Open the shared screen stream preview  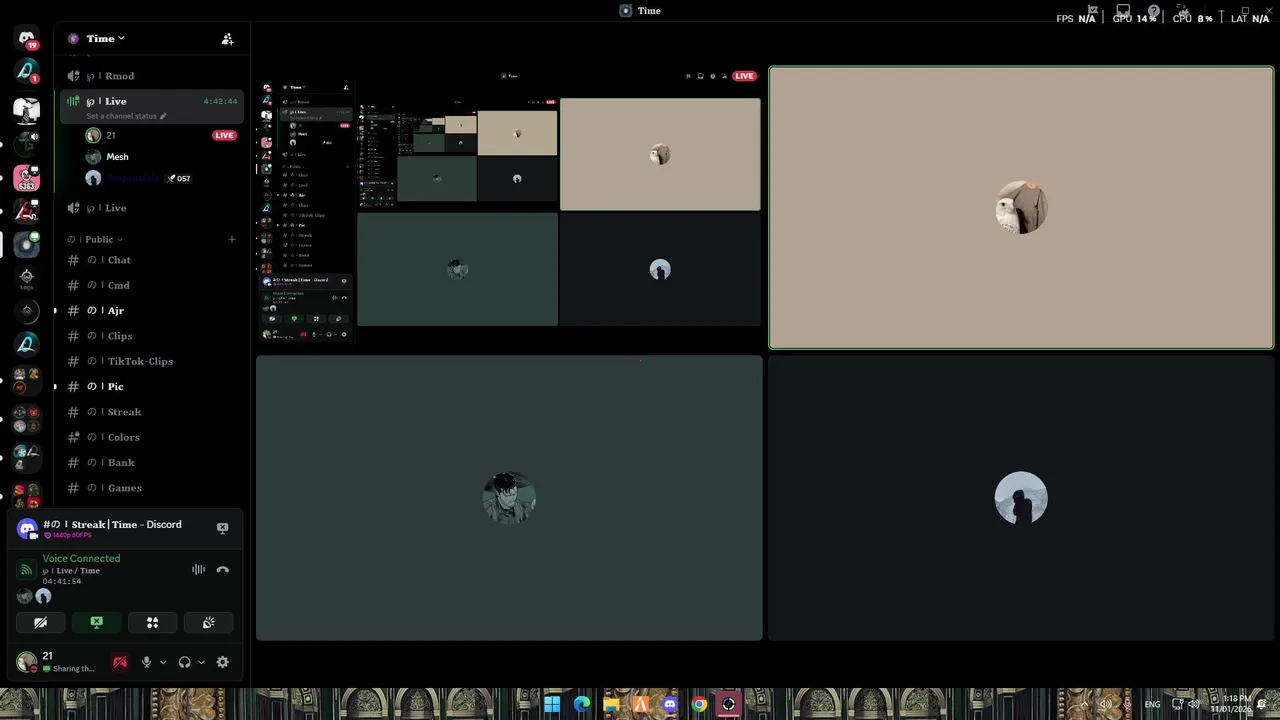click(x=509, y=208)
